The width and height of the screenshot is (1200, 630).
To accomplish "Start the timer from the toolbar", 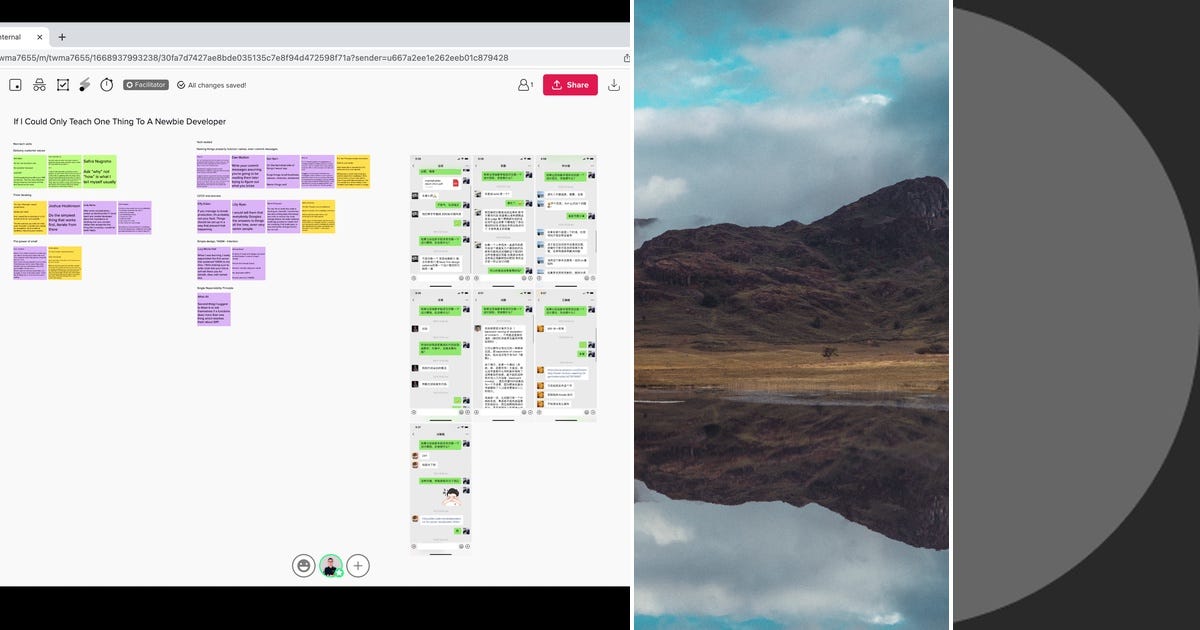I will (x=108, y=85).
